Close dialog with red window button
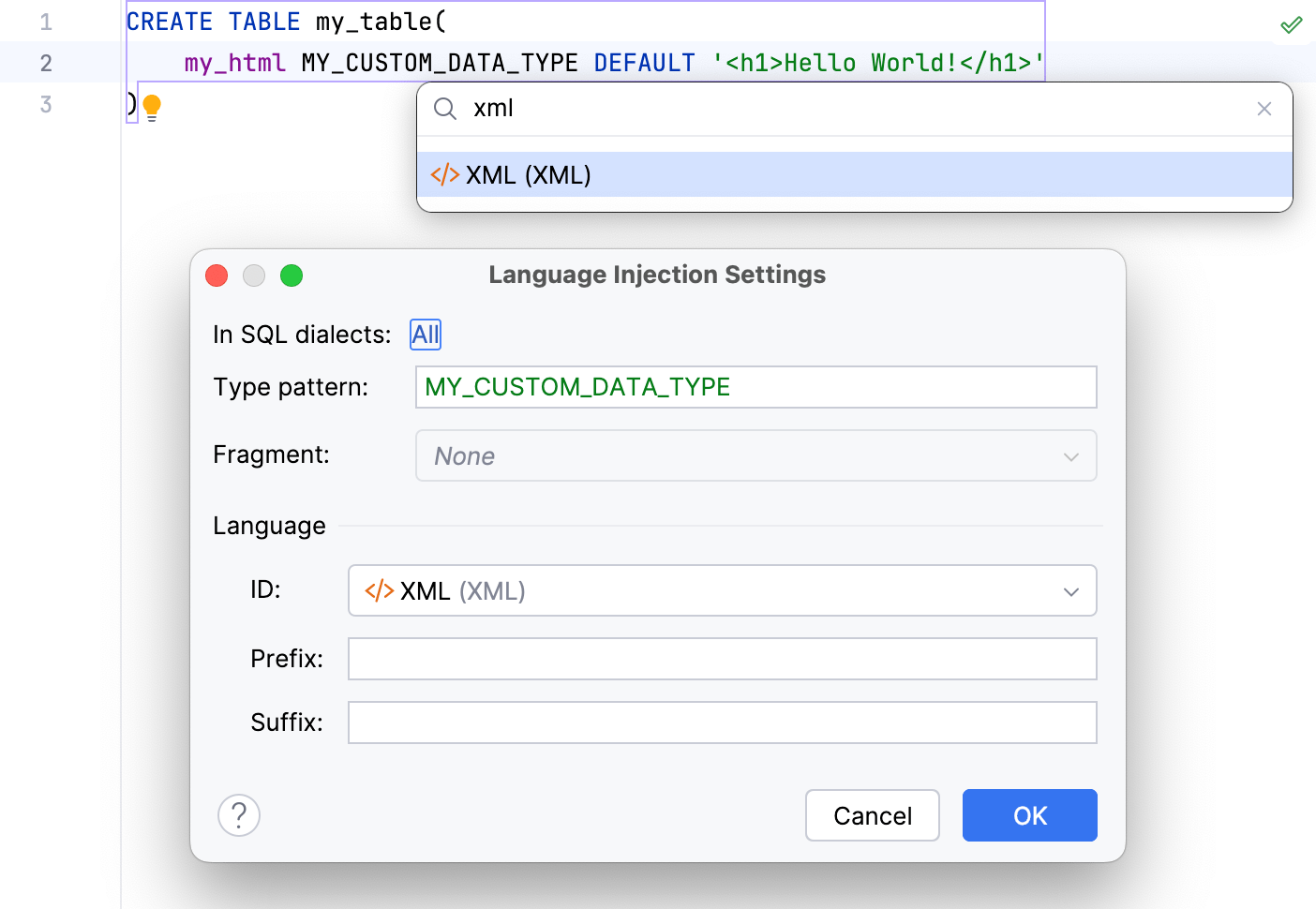The width and height of the screenshot is (1316, 909). pyautogui.click(x=217, y=276)
